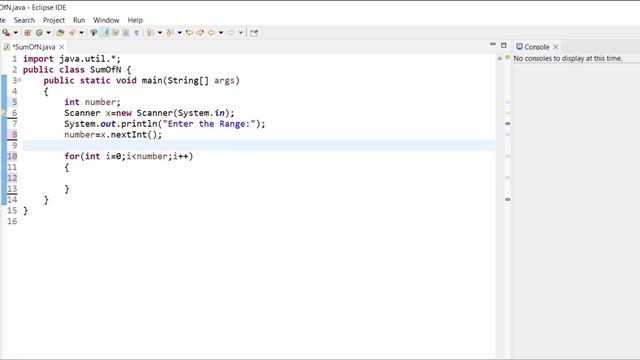The width and height of the screenshot is (640, 360).
Task: Toggle Show Whitespace Characters
Action: coord(136,33)
